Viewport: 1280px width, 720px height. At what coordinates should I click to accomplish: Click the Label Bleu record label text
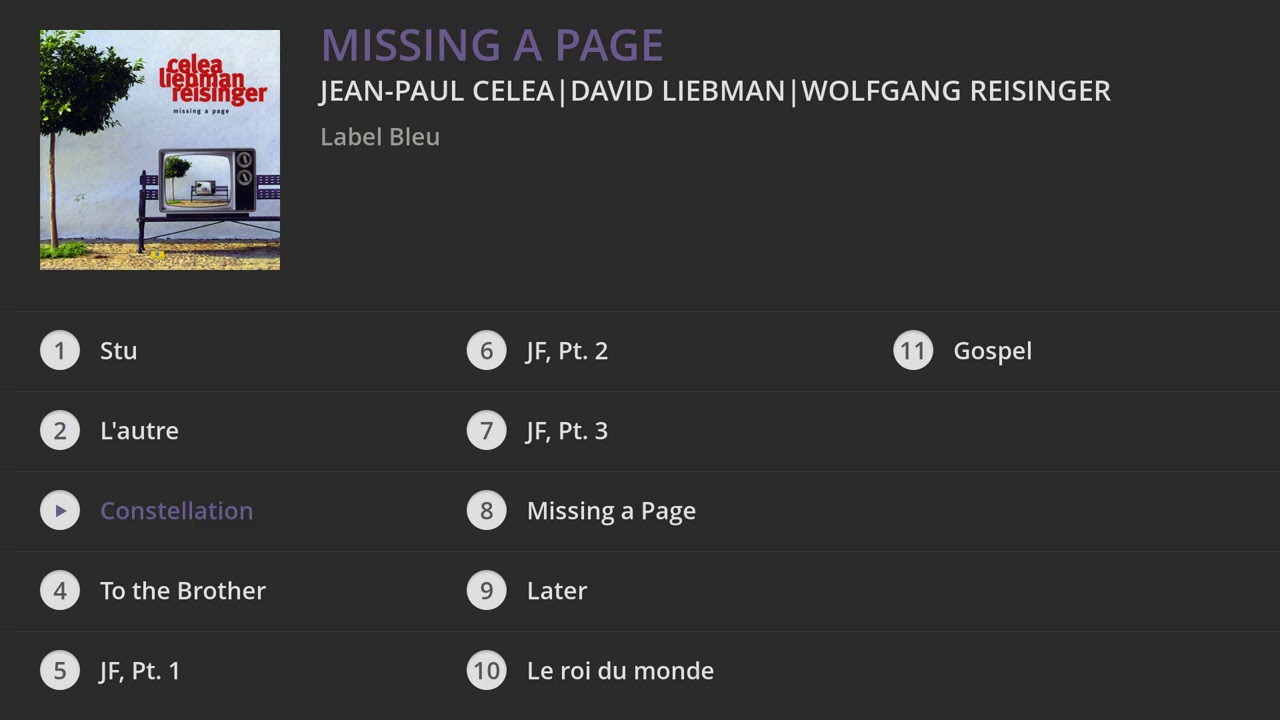pyautogui.click(x=380, y=137)
